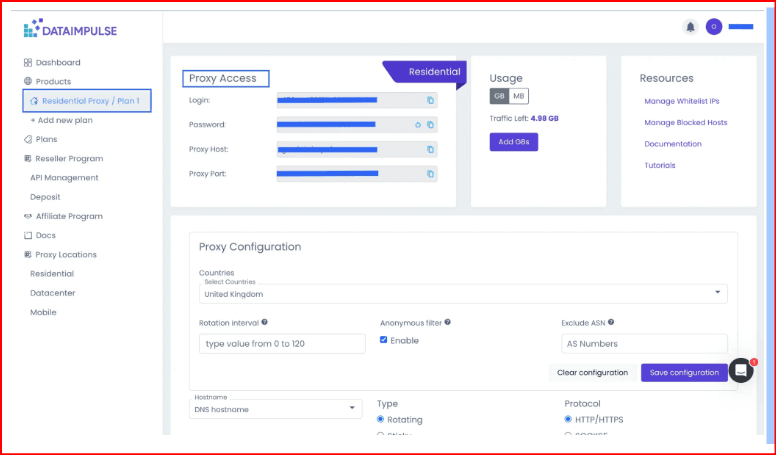776x455 pixels.
Task: Open the user avatar profile icon
Action: (714, 27)
